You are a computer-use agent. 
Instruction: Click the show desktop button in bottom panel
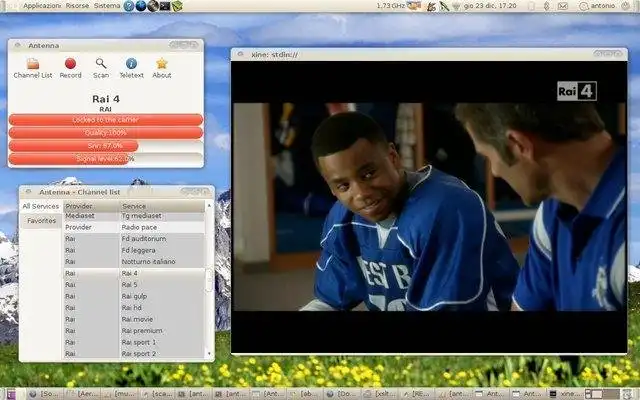11,394
